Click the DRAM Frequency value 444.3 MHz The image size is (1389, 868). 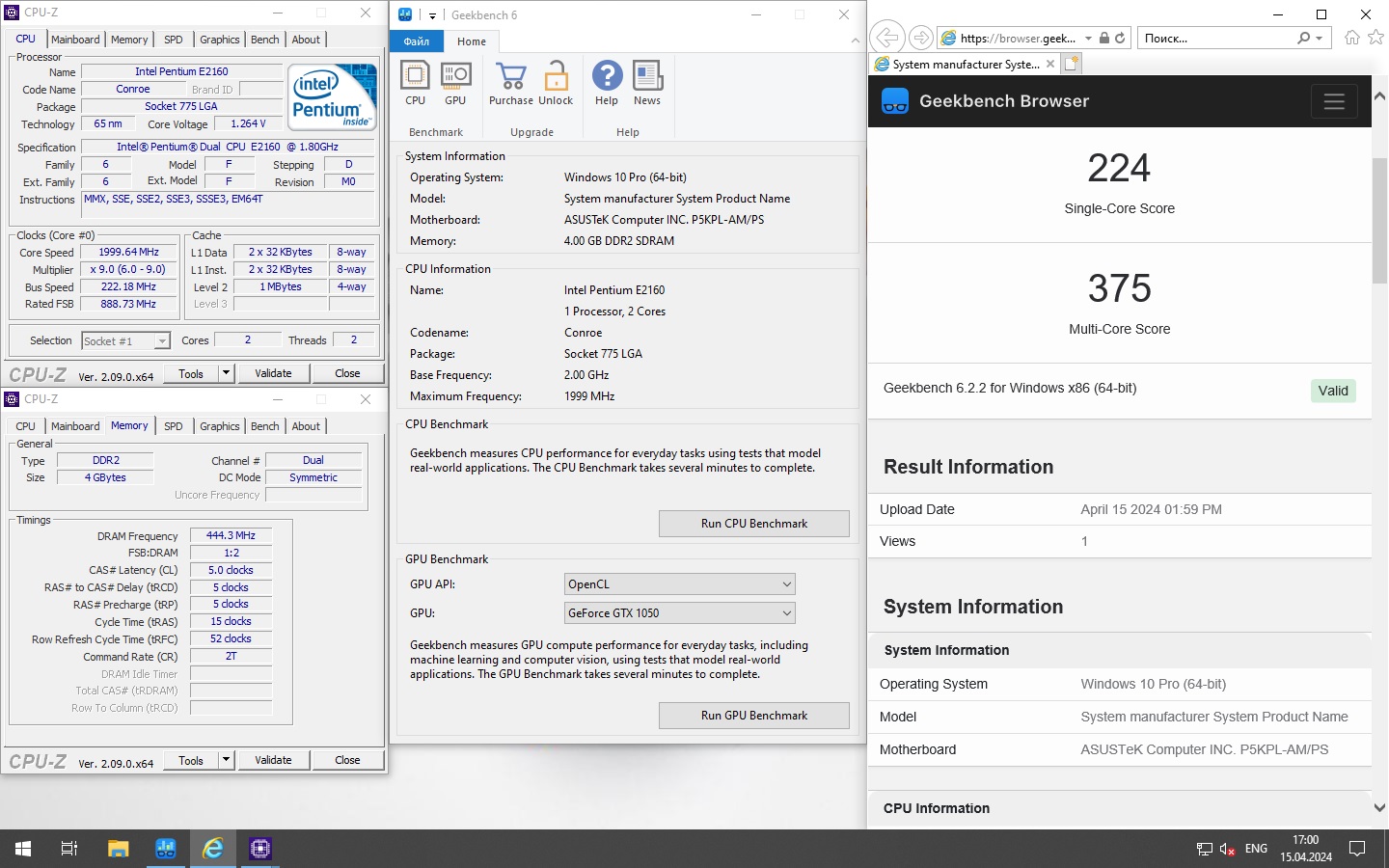[x=231, y=535]
